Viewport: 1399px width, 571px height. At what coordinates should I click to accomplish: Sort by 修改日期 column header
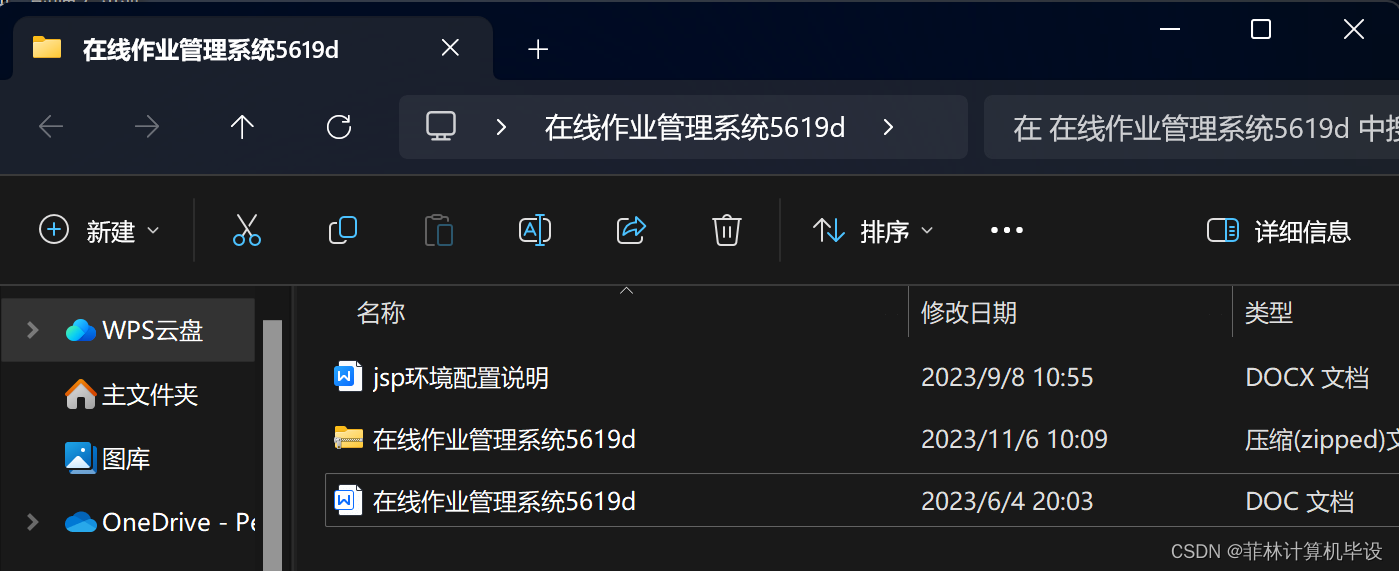(969, 313)
